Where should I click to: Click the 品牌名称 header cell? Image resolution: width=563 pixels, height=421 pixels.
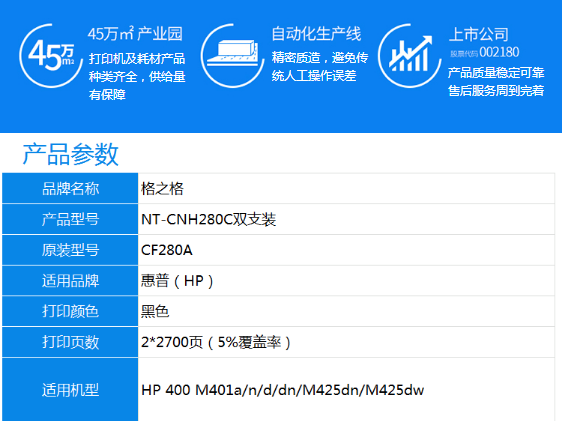pos(70,188)
